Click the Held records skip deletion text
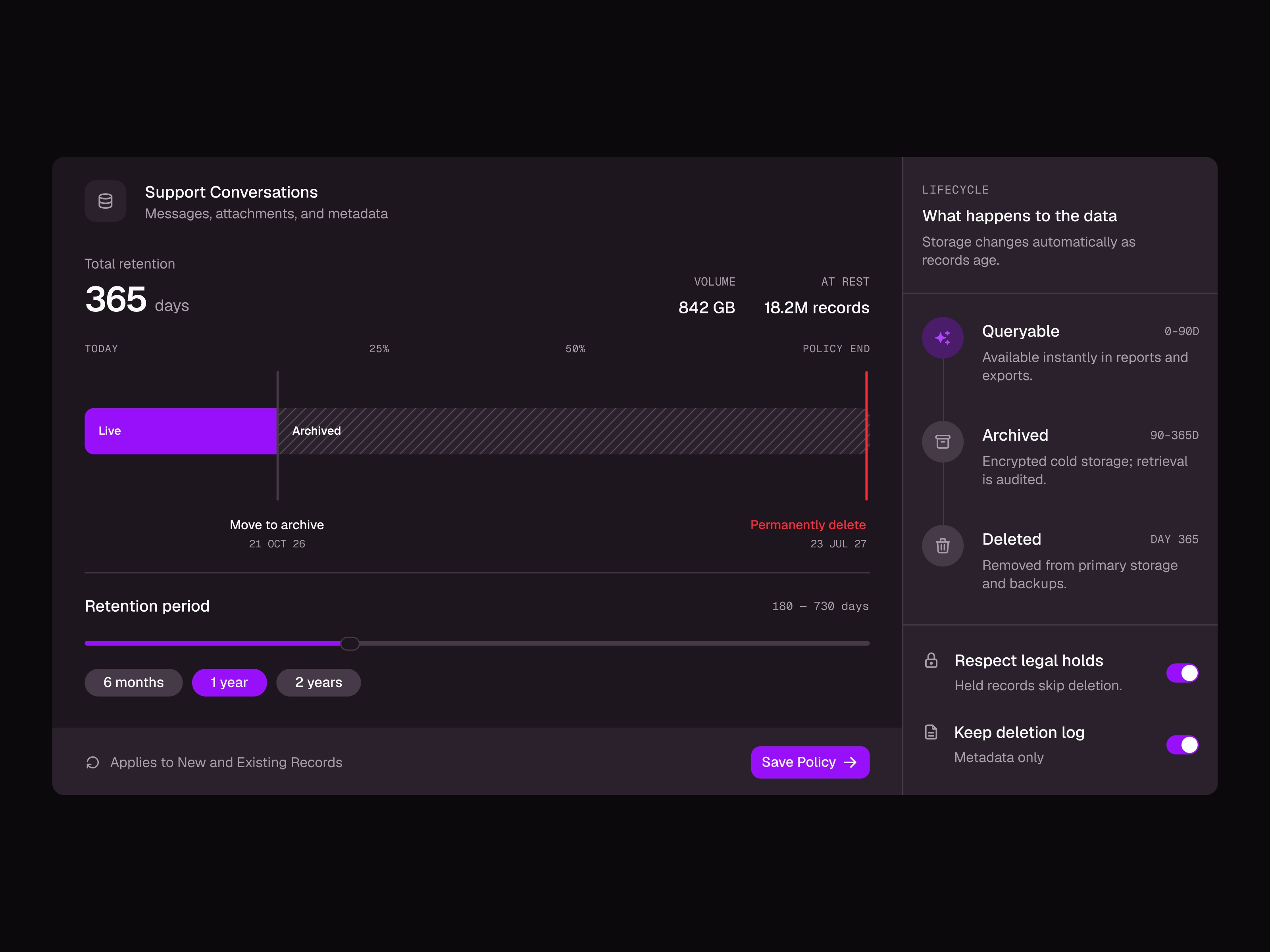1270x952 pixels. tap(1038, 686)
